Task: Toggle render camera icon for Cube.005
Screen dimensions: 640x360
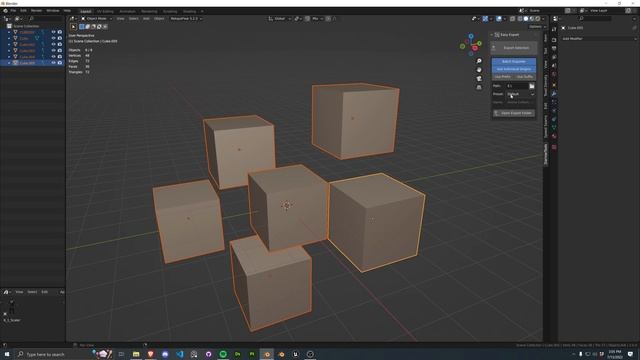Action: click(x=60, y=62)
